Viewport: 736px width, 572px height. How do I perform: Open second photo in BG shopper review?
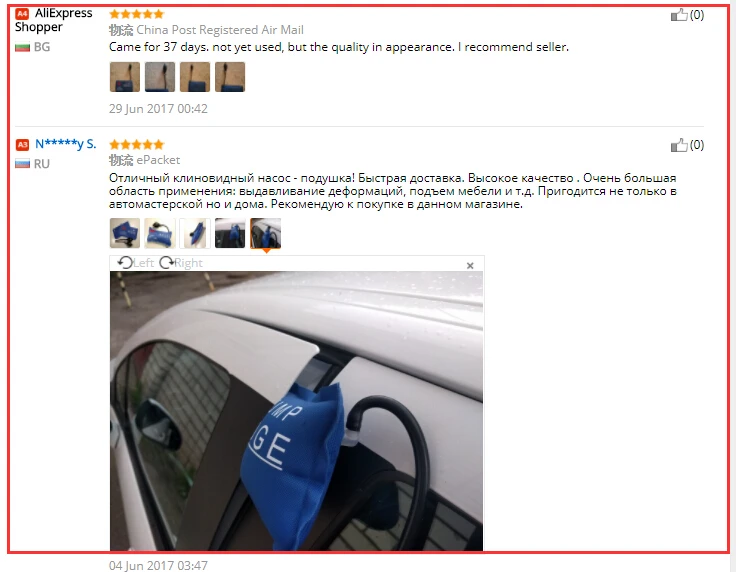point(160,77)
